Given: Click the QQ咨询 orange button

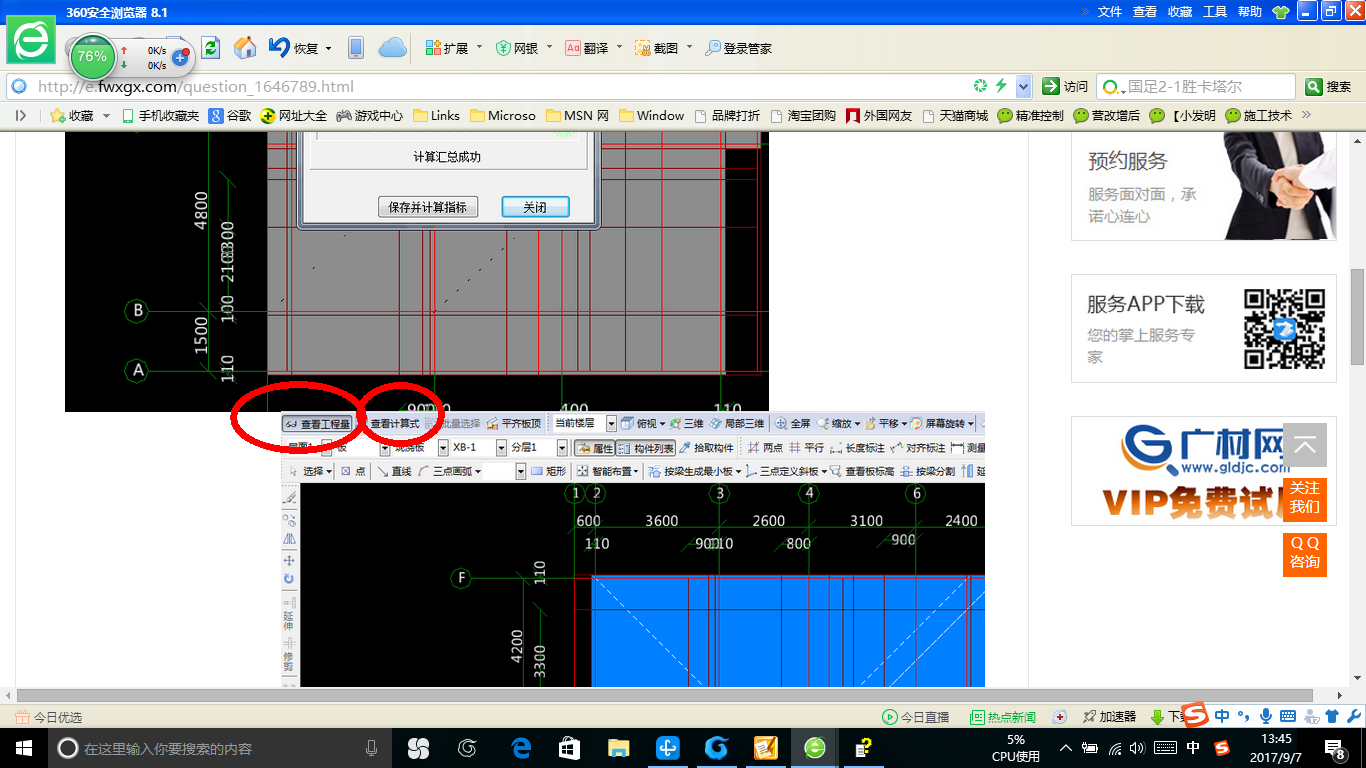Looking at the screenshot, I should click(x=1305, y=554).
